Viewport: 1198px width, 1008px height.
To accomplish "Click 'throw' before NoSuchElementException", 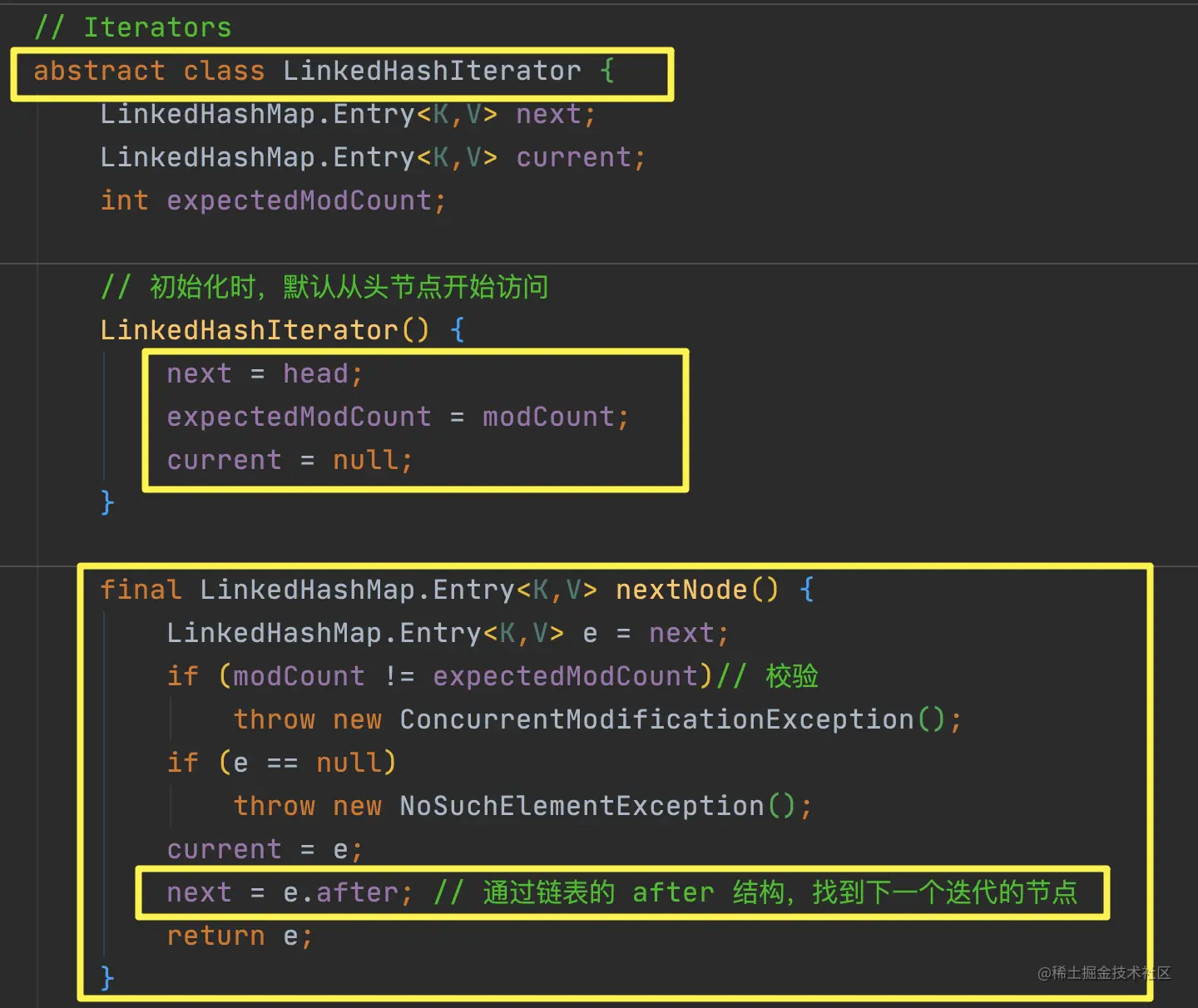I will coord(274,806).
